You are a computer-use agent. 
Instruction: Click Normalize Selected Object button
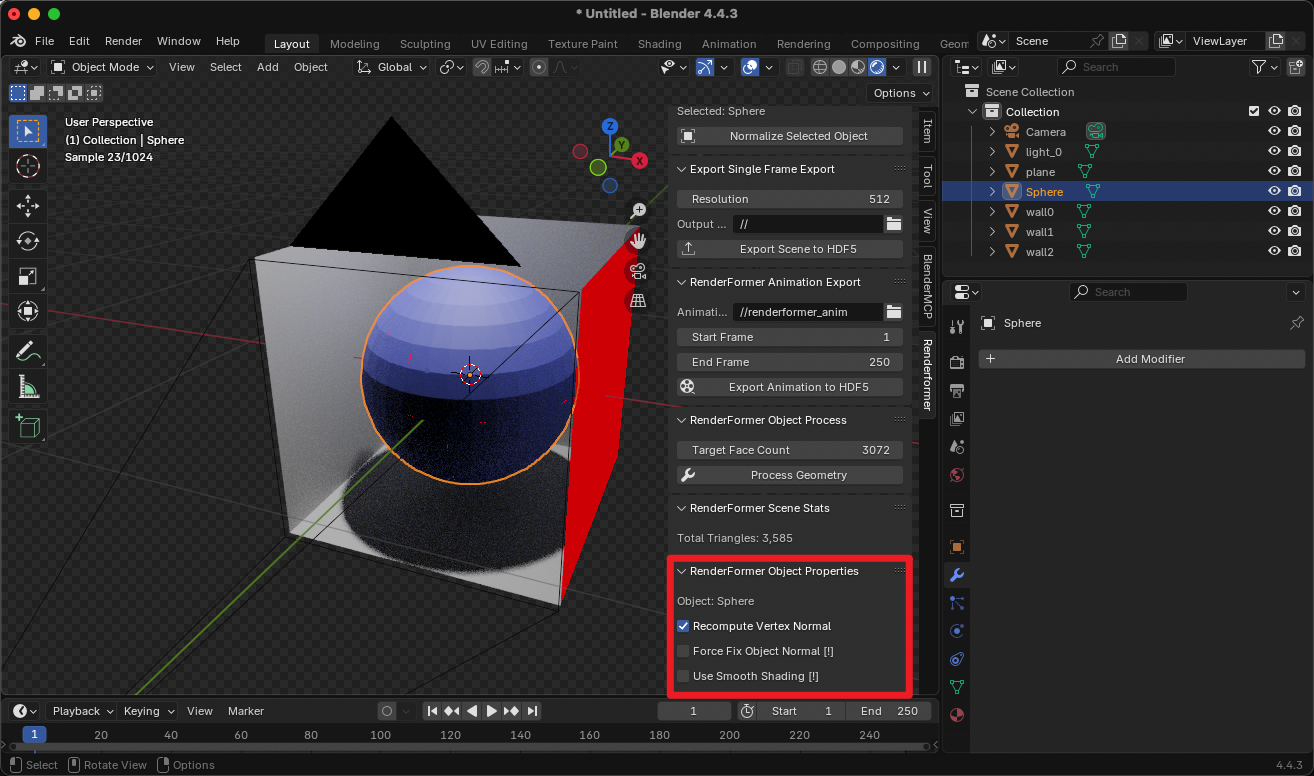(790, 136)
